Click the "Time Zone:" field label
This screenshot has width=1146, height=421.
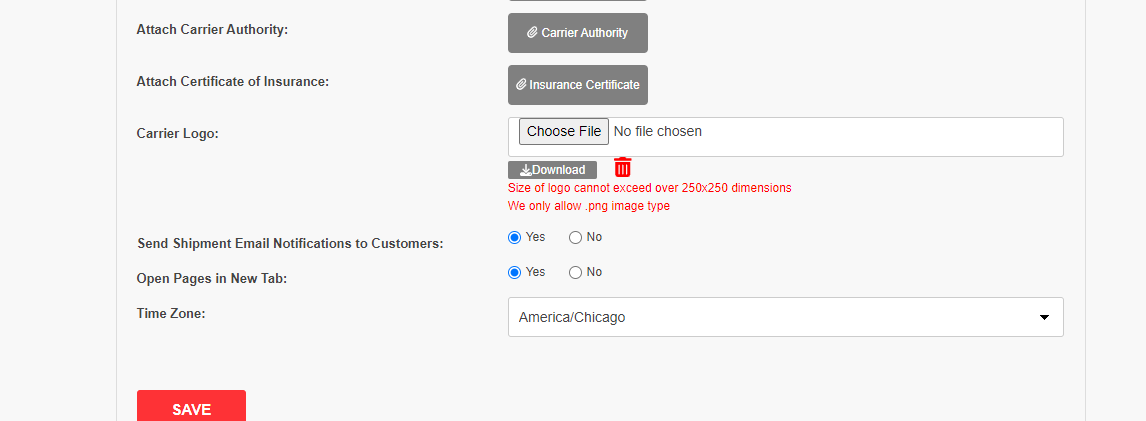tap(171, 313)
